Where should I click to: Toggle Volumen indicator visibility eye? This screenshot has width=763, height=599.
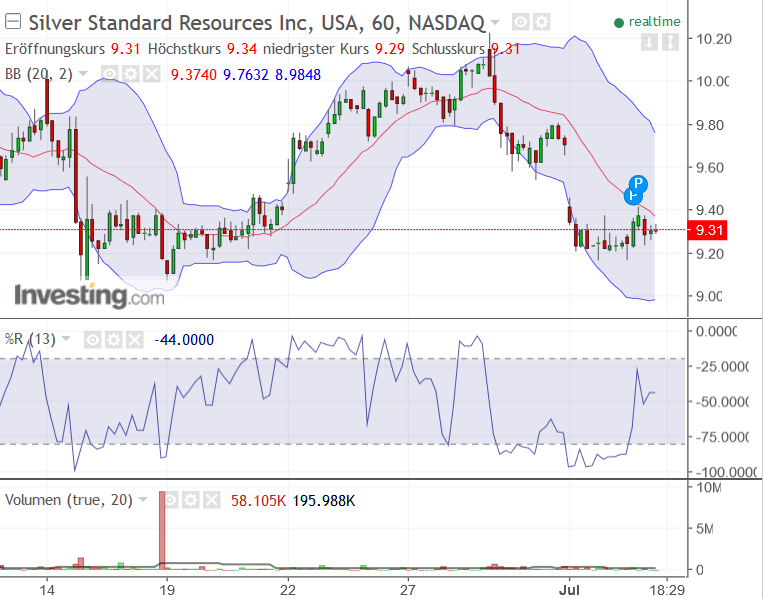pos(170,500)
